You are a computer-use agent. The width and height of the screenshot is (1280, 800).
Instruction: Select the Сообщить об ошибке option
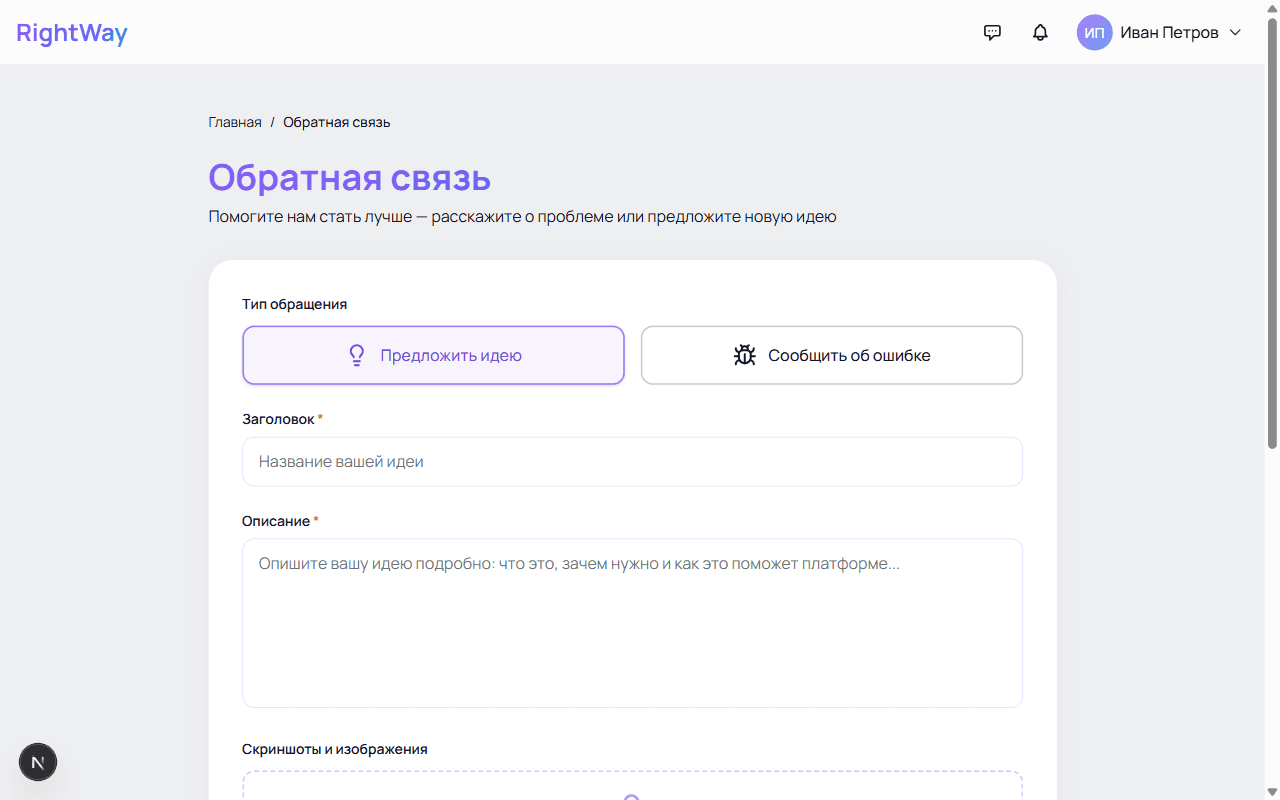click(832, 355)
